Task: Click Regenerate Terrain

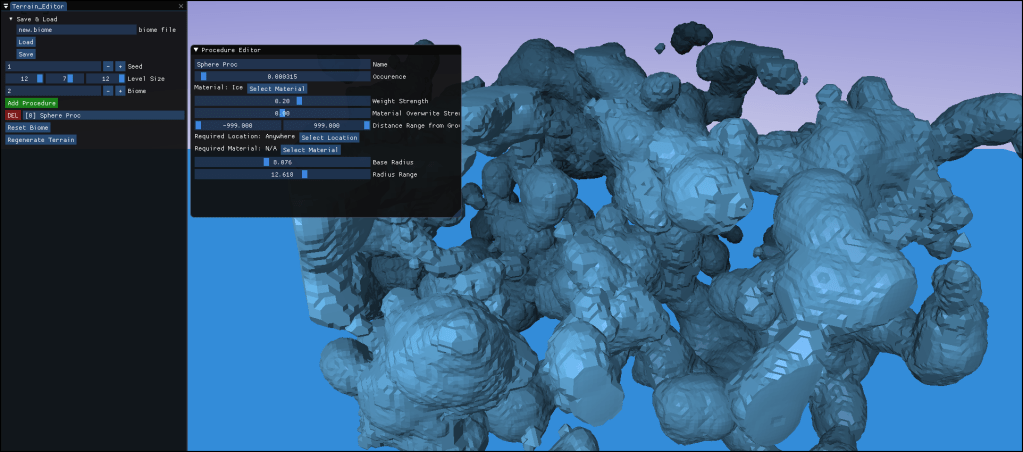Action: 41,140
